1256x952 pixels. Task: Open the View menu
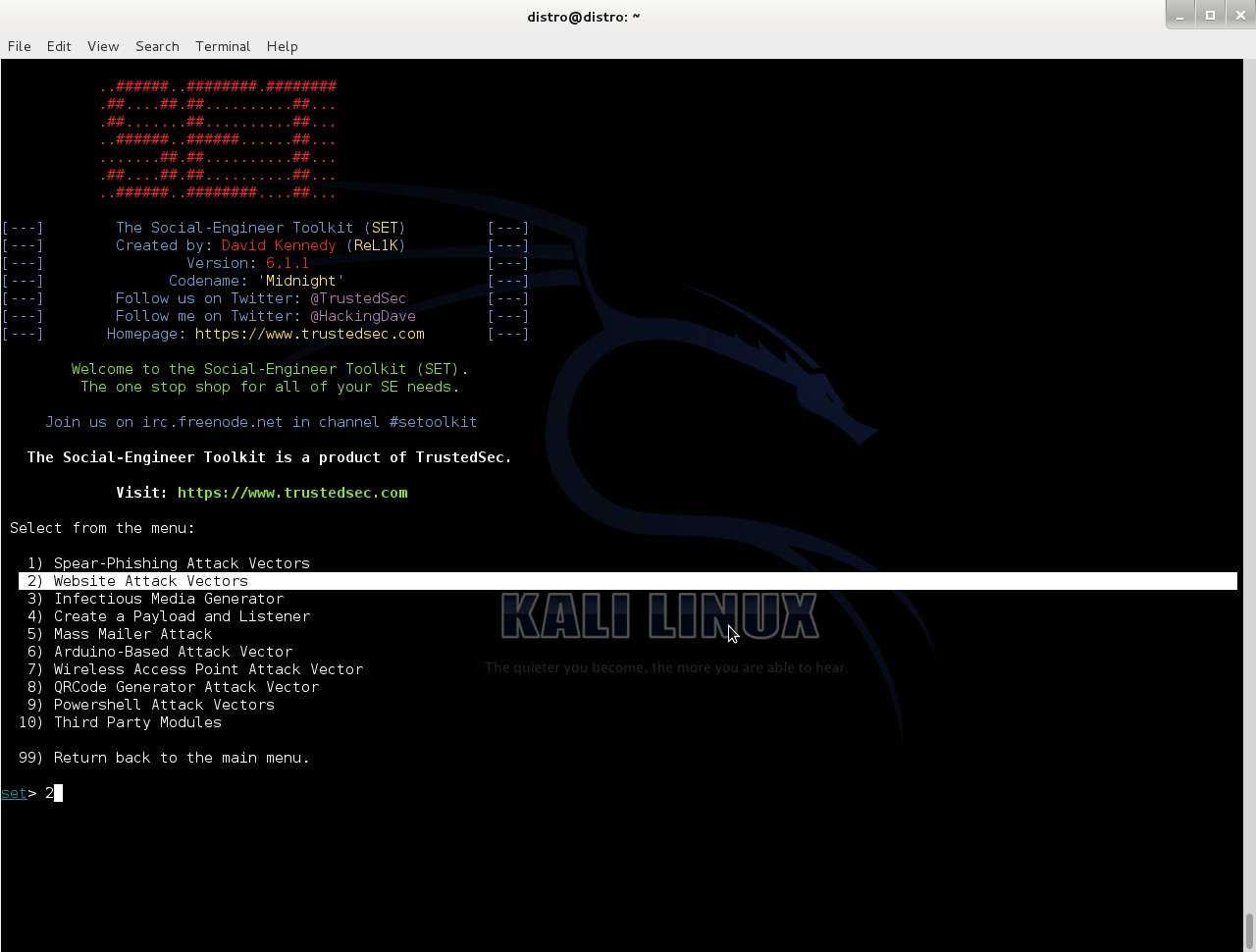click(103, 46)
